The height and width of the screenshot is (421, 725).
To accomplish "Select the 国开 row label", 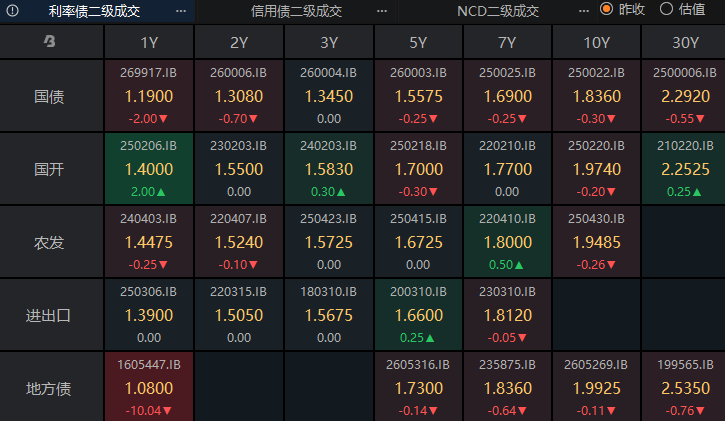I will [49, 169].
